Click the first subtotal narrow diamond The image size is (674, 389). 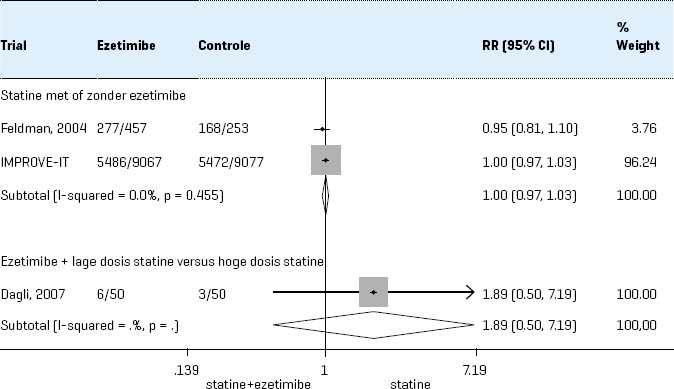pyautogui.click(x=325, y=196)
